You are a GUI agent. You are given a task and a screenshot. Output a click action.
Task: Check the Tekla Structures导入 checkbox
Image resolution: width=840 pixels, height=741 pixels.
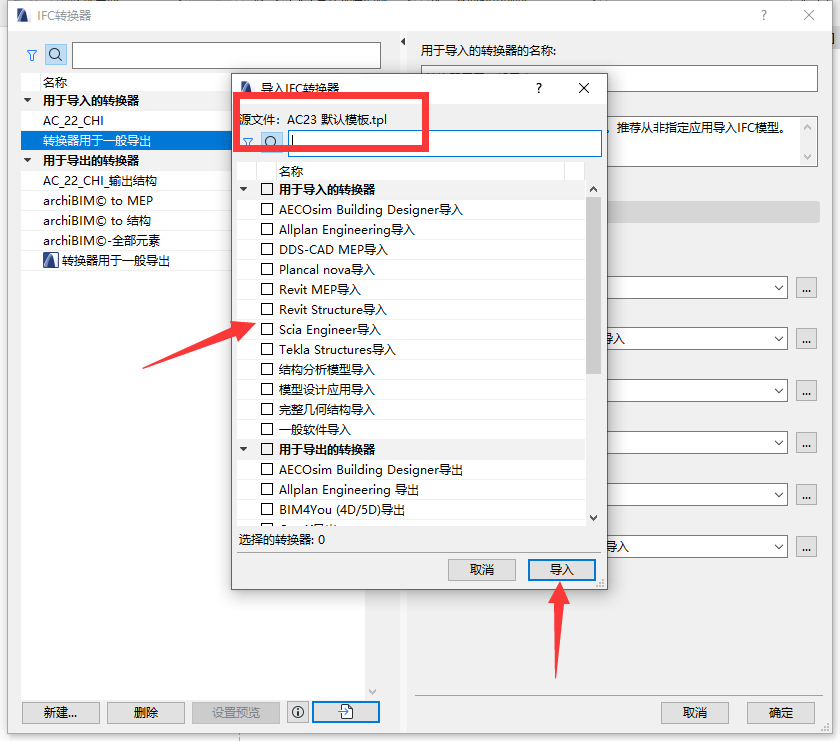point(267,349)
